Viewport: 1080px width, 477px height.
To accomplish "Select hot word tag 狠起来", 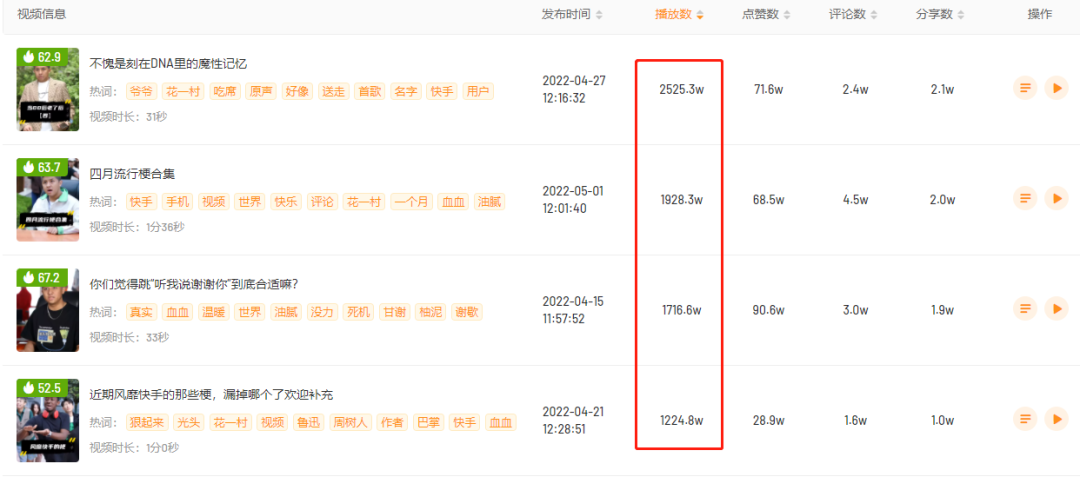I will 147,422.
